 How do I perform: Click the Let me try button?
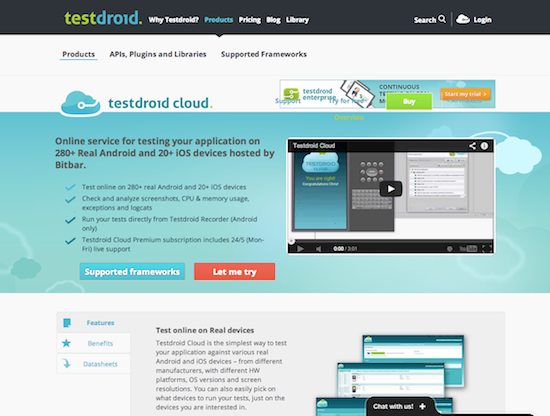point(235,272)
